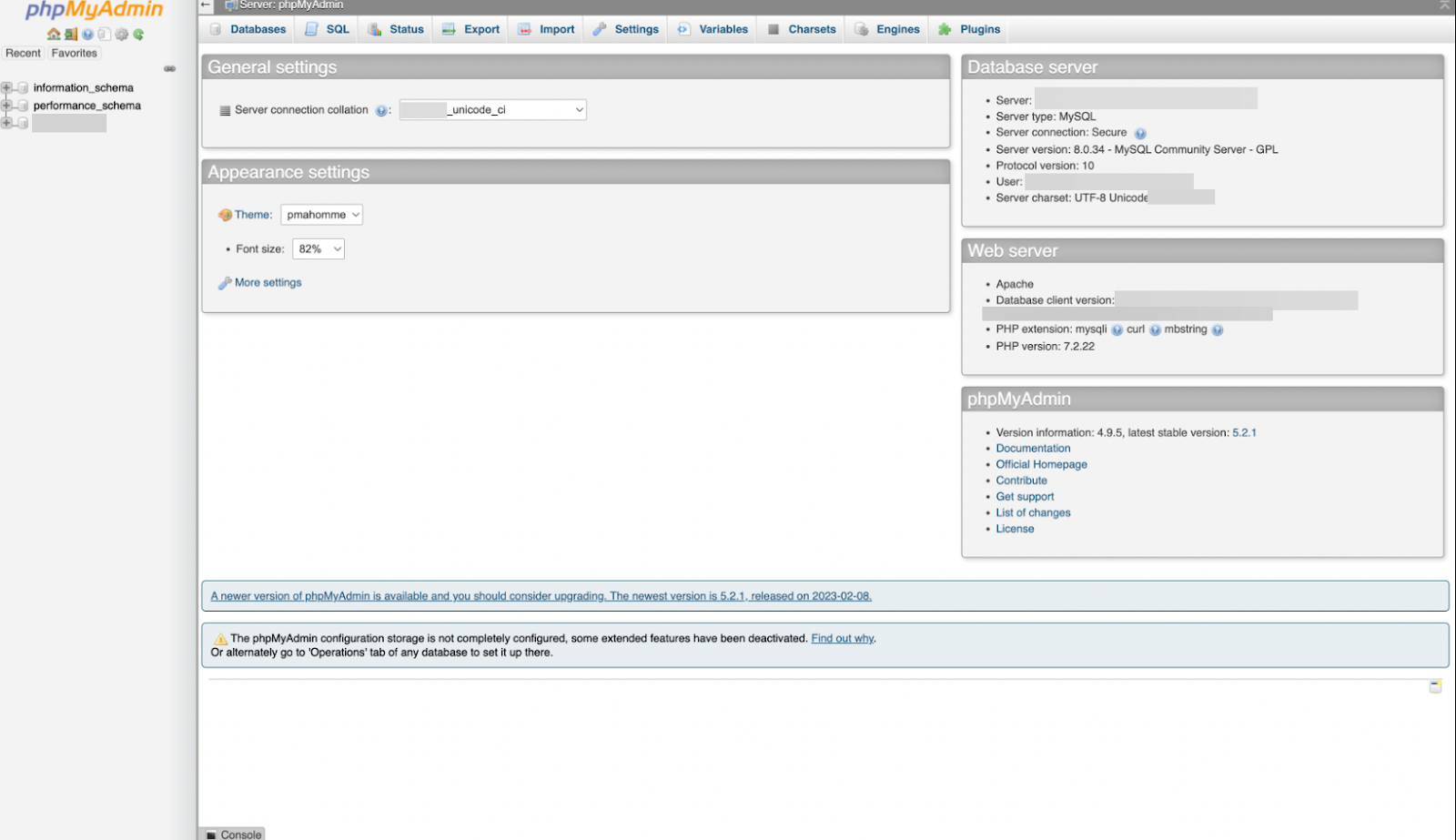The width and height of the screenshot is (1456, 840).
Task: Open Server connection collation dropdown
Action: (x=492, y=110)
